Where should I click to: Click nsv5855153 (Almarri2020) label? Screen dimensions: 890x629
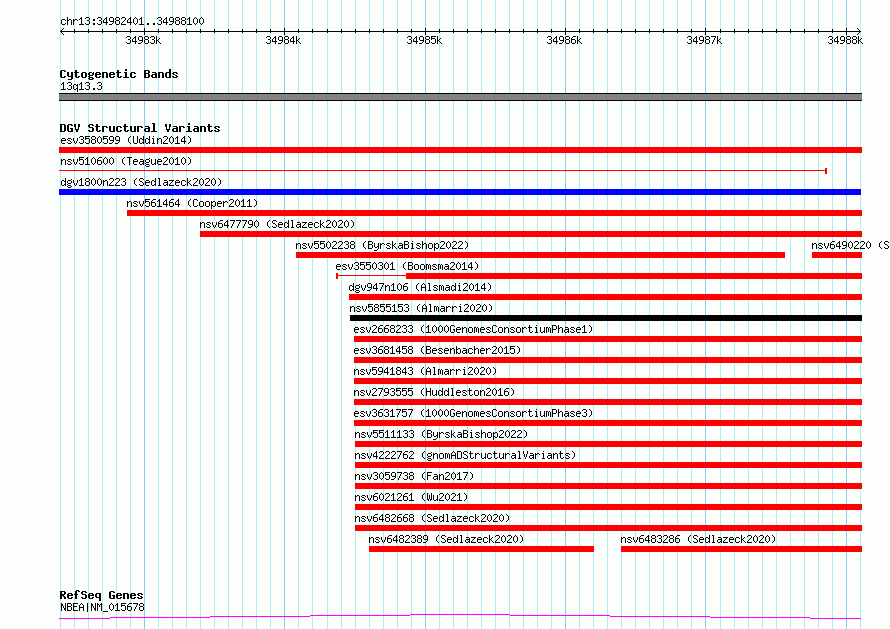pos(421,308)
